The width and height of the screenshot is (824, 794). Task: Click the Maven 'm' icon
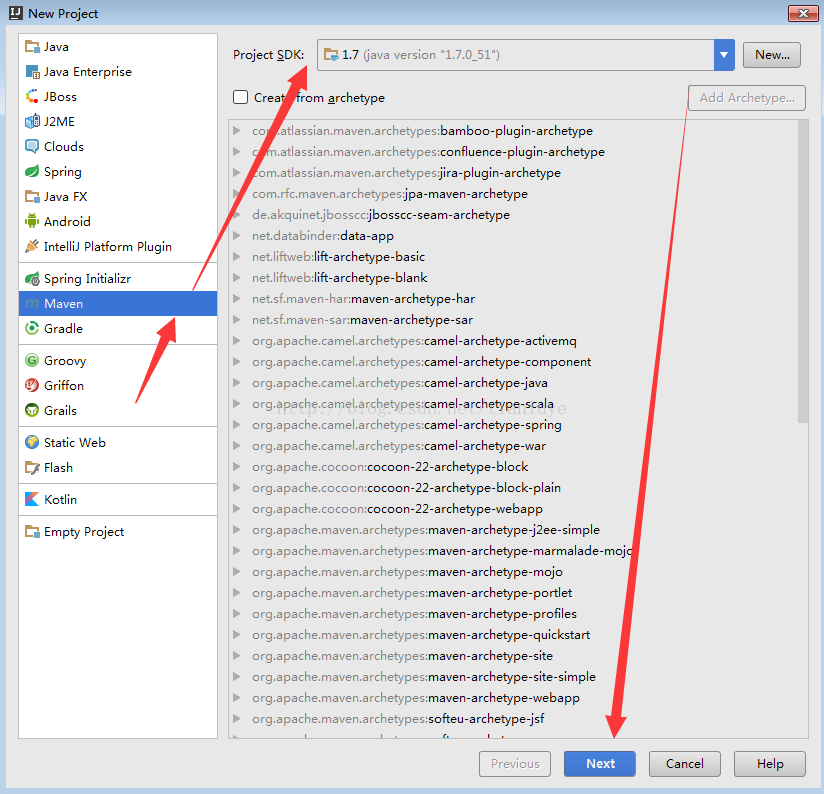pyautogui.click(x=32, y=304)
